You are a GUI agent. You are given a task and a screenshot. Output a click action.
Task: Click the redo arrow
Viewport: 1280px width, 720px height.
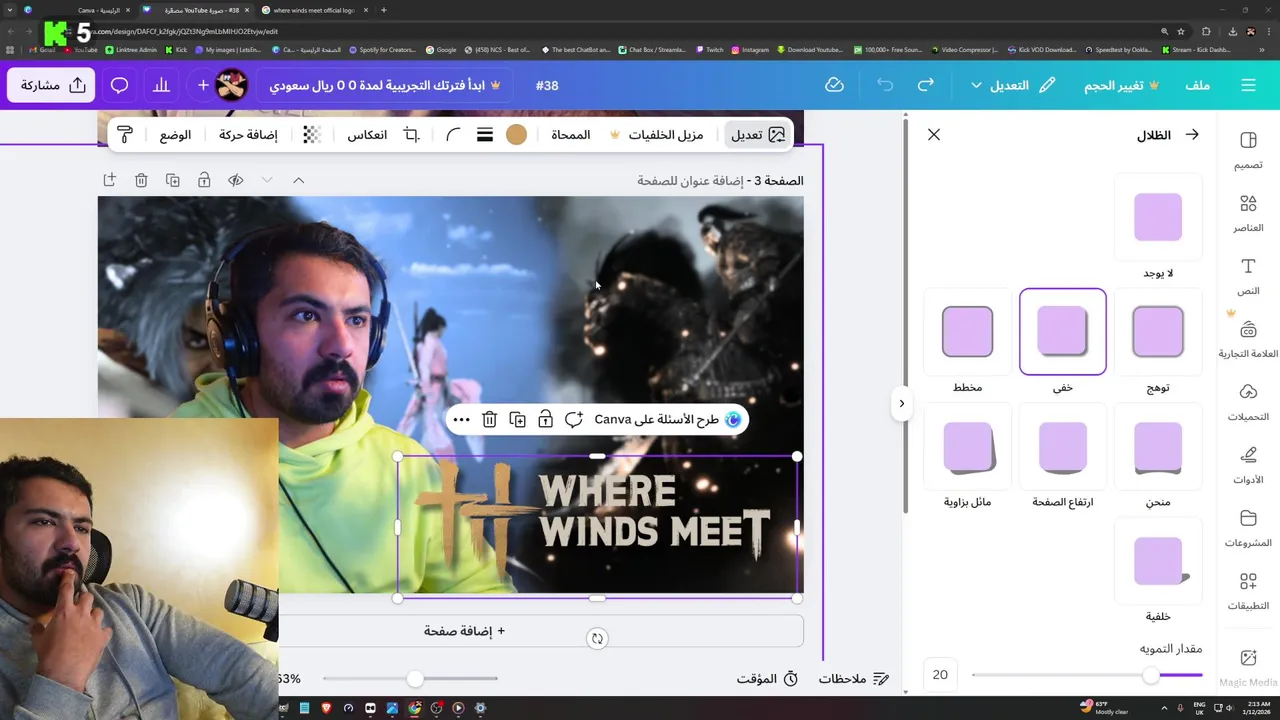[926, 85]
